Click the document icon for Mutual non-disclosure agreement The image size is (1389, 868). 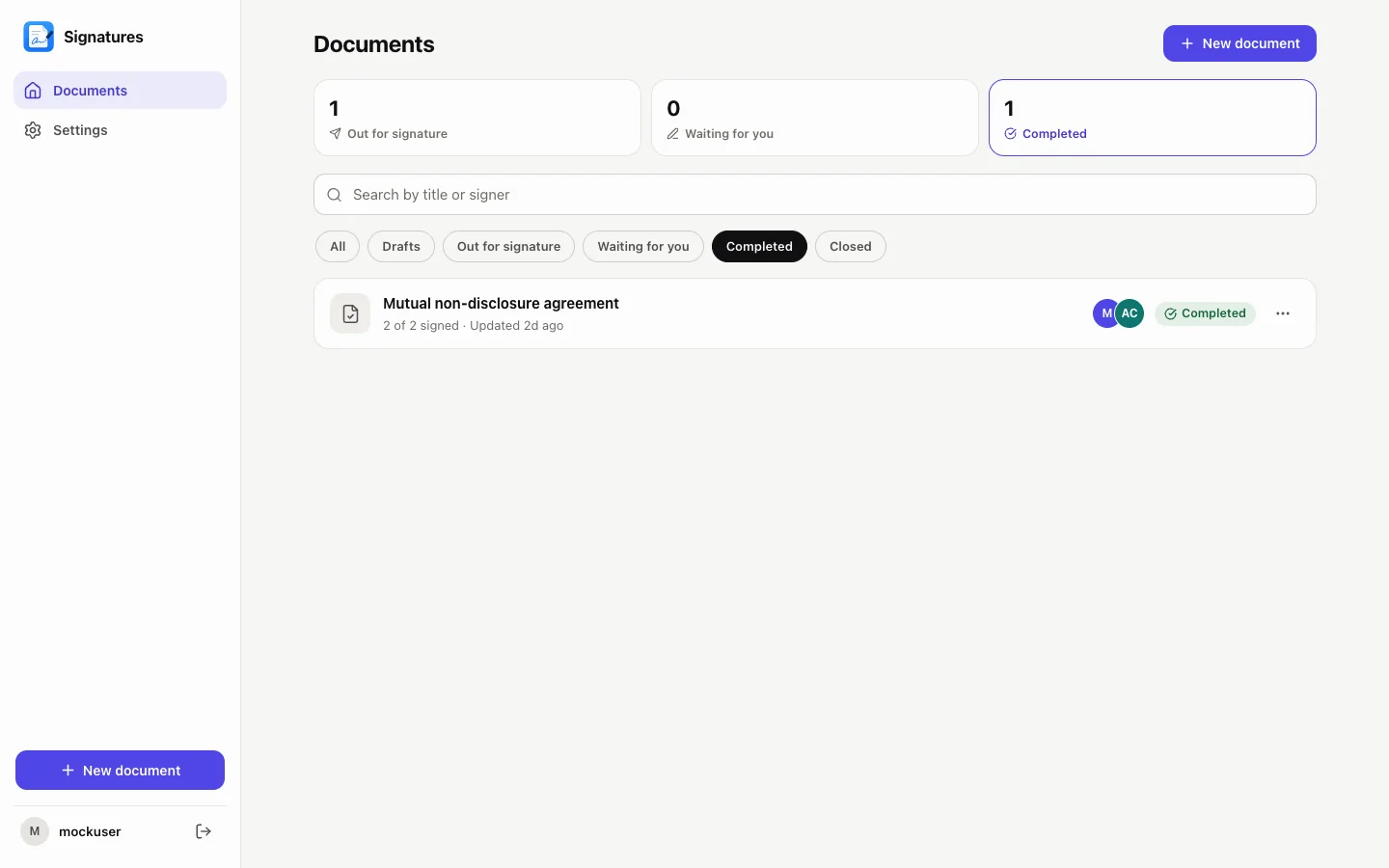pyautogui.click(x=350, y=313)
